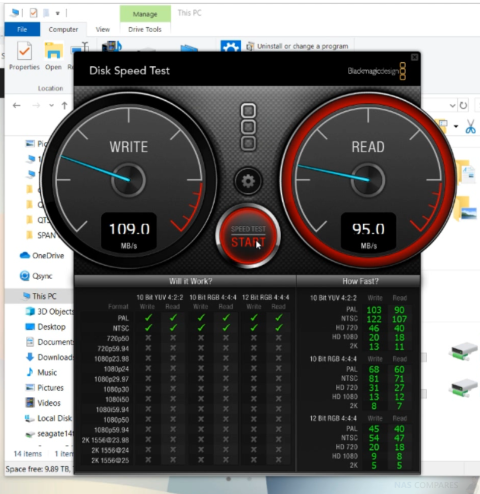The width and height of the screenshot is (480, 494).
Task: Click the Will it Work? header
Action: point(191,281)
